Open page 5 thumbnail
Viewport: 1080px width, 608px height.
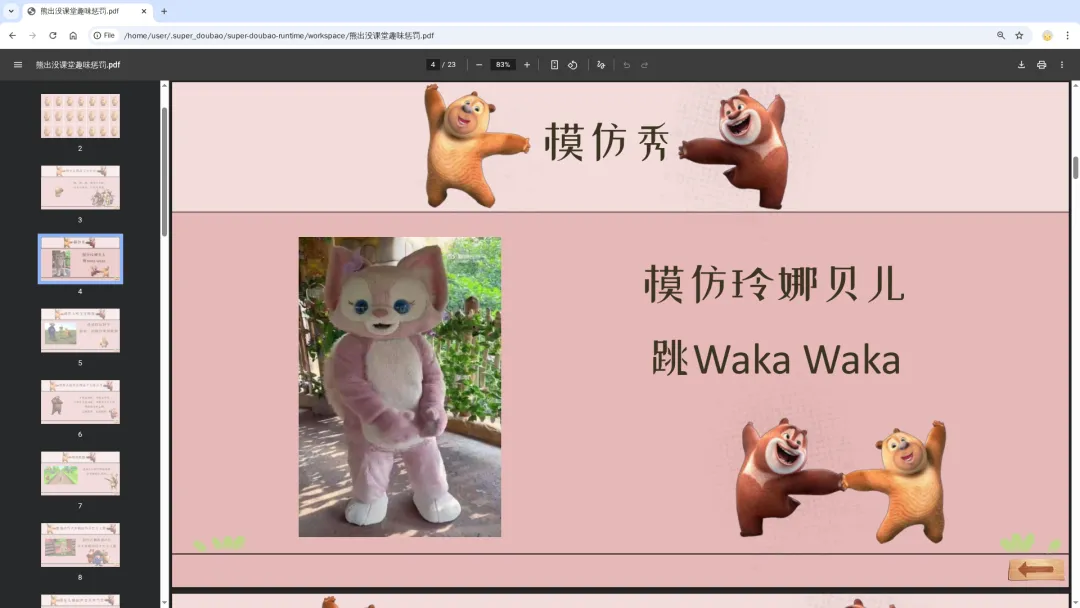click(80, 331)
